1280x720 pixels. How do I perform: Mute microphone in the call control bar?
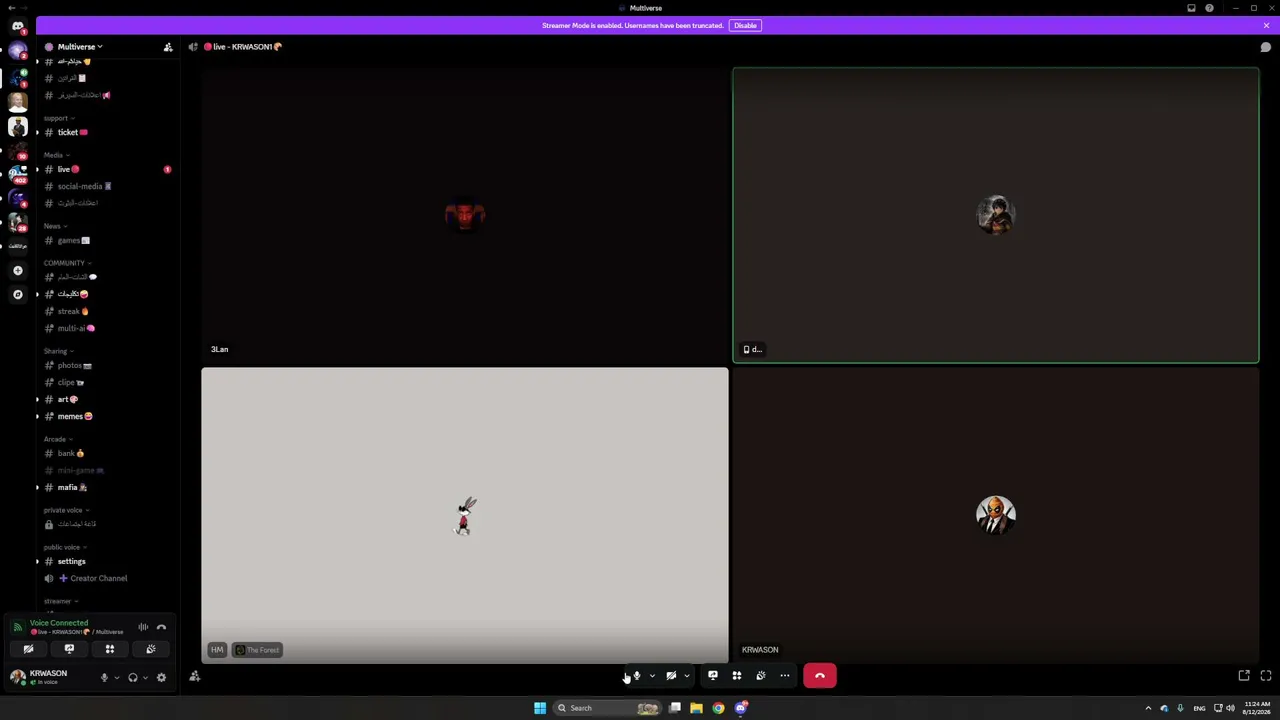[x=637, y=676]
